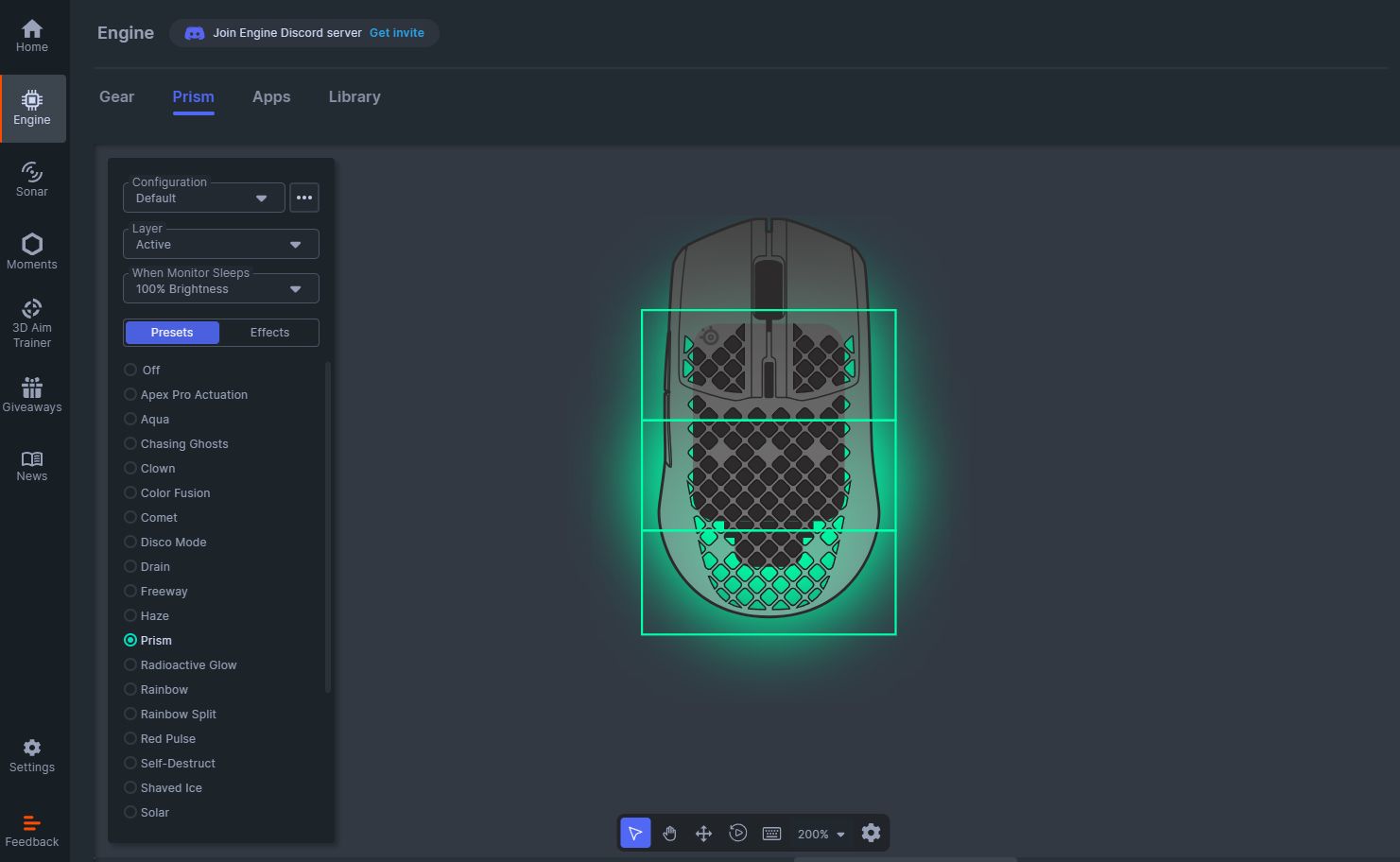
Task: Open the Giveaways section
Action: (x=32, y=395)
